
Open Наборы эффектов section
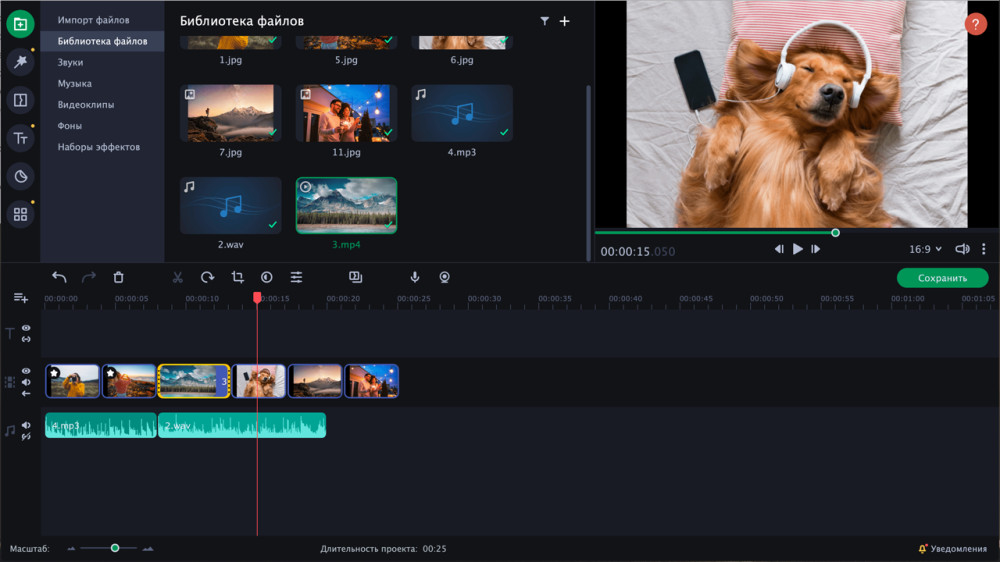(x=98, y=147)
